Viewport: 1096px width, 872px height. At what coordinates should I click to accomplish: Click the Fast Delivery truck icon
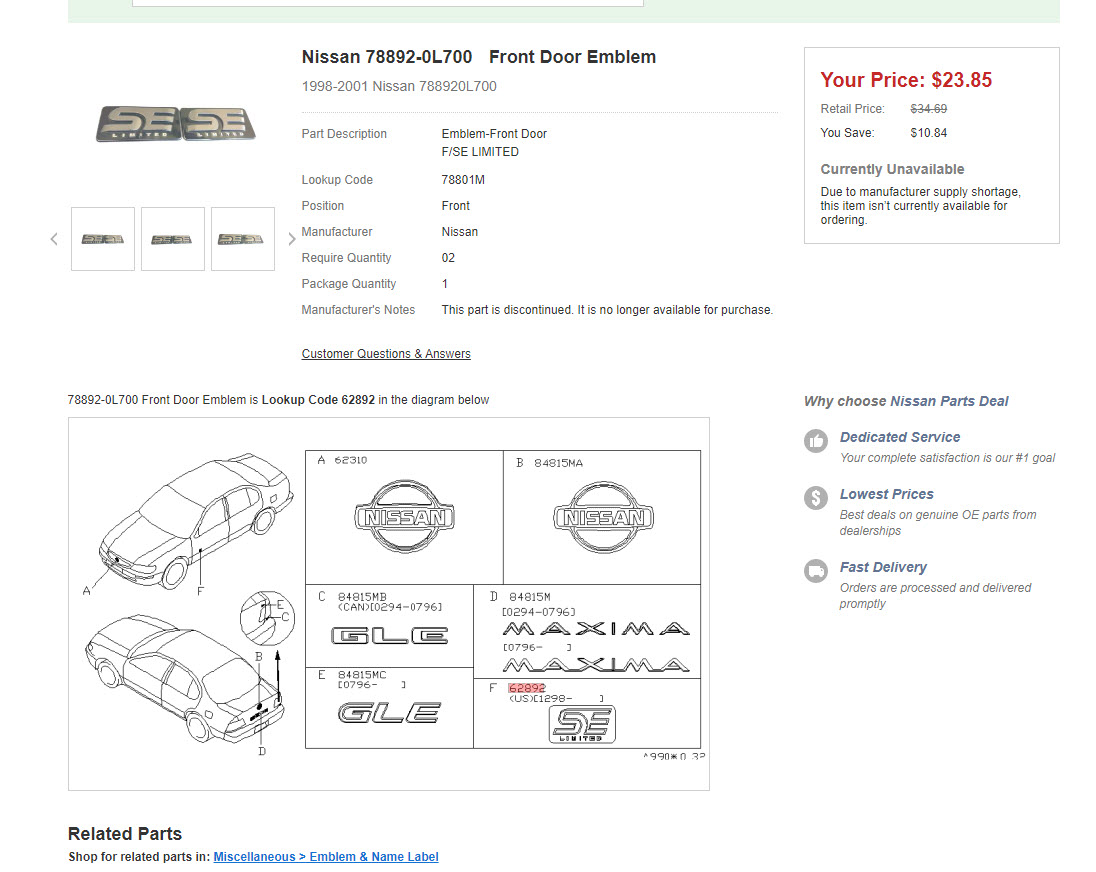point(816,570)
